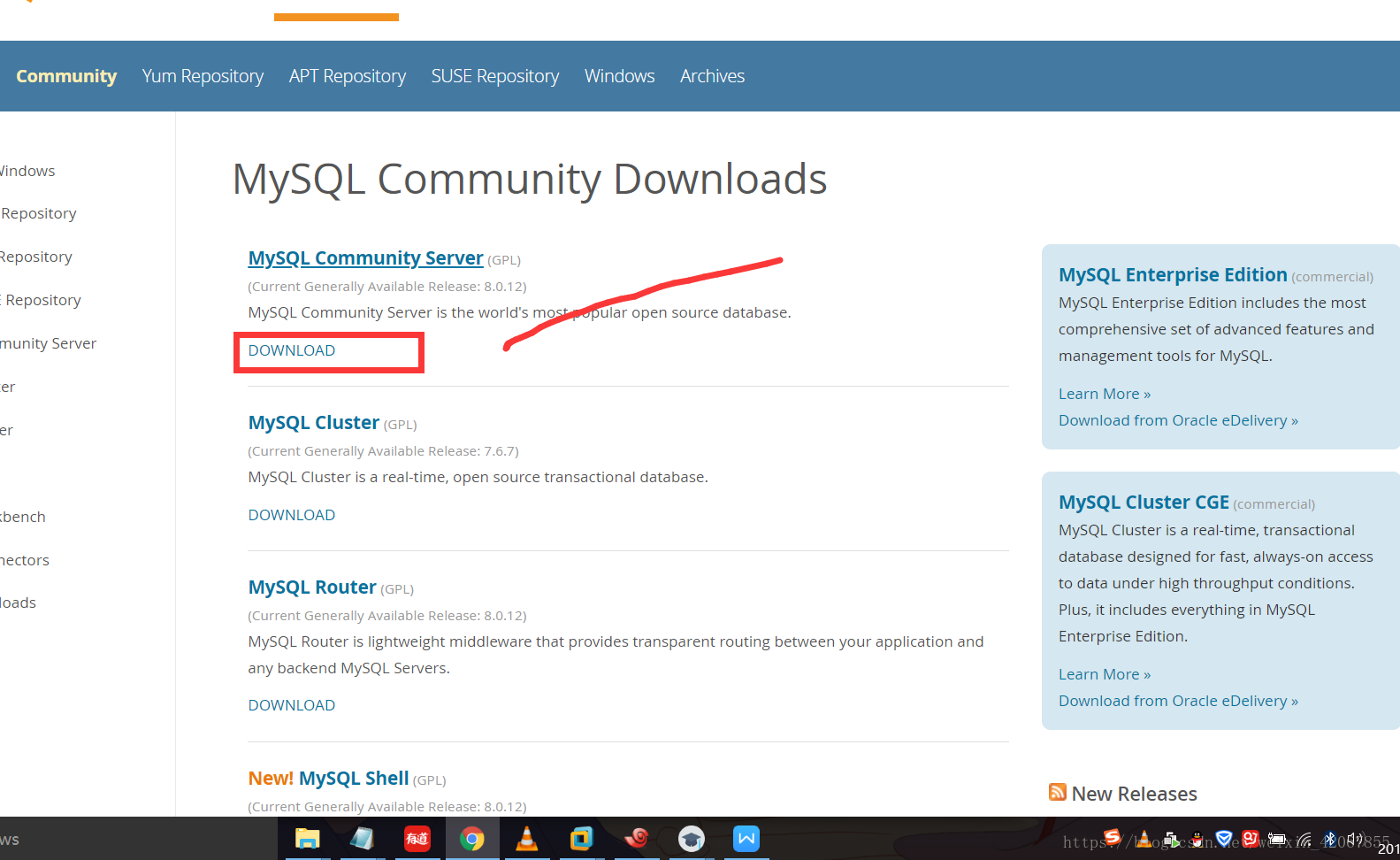The image size is (1400, 860).
Task: Open the volume speaker tray icon
Action: pyautogui.click(x=1355, y=838)
